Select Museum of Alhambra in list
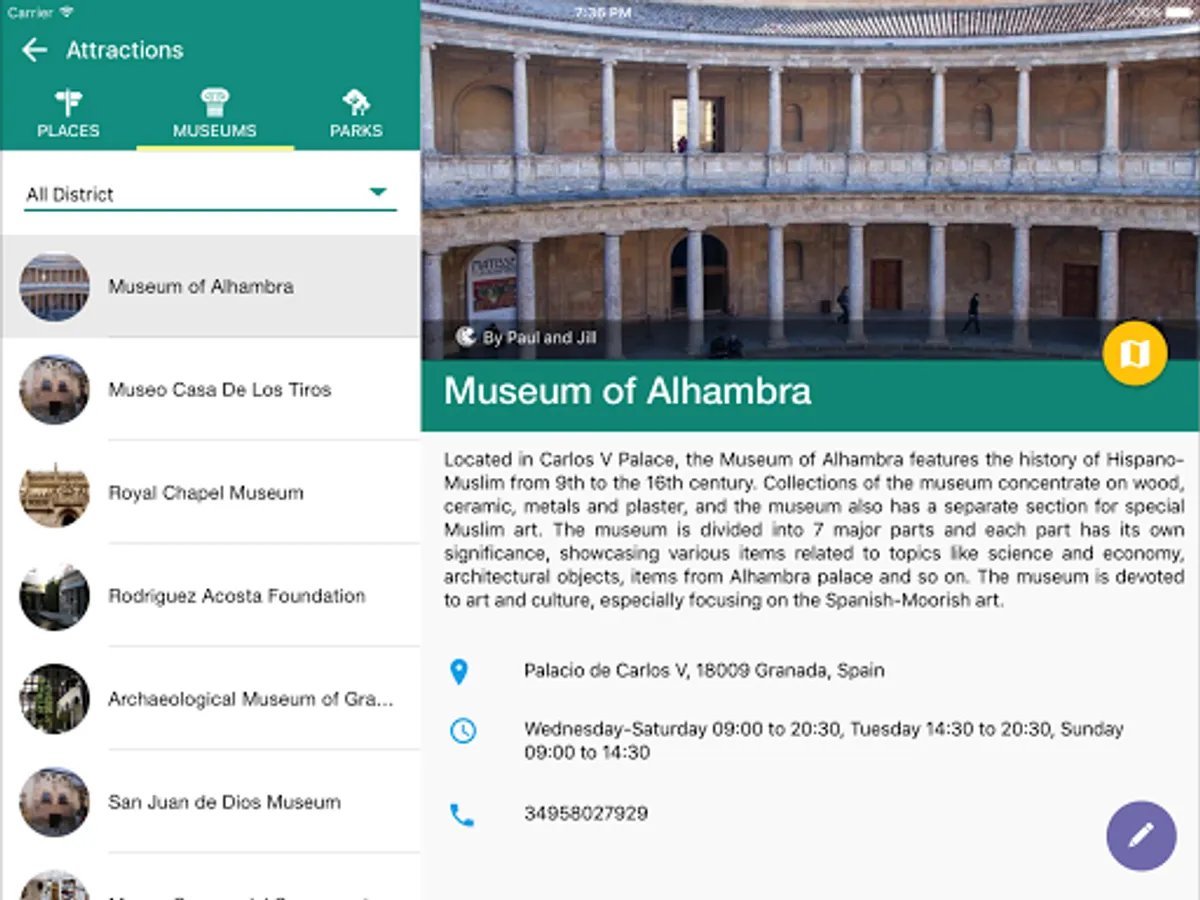The height and width of the screenshot is (900, 1200). click(210, 286)
